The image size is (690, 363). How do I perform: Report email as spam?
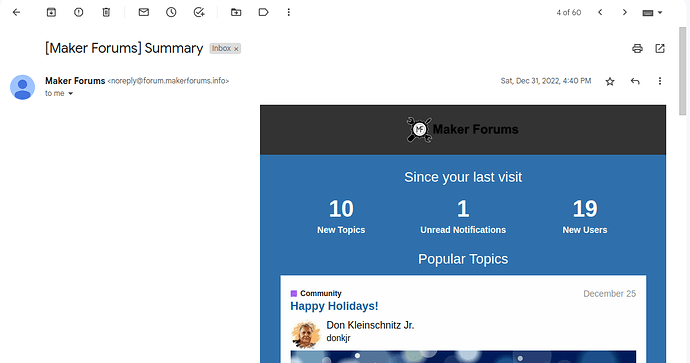coord(78,12)
